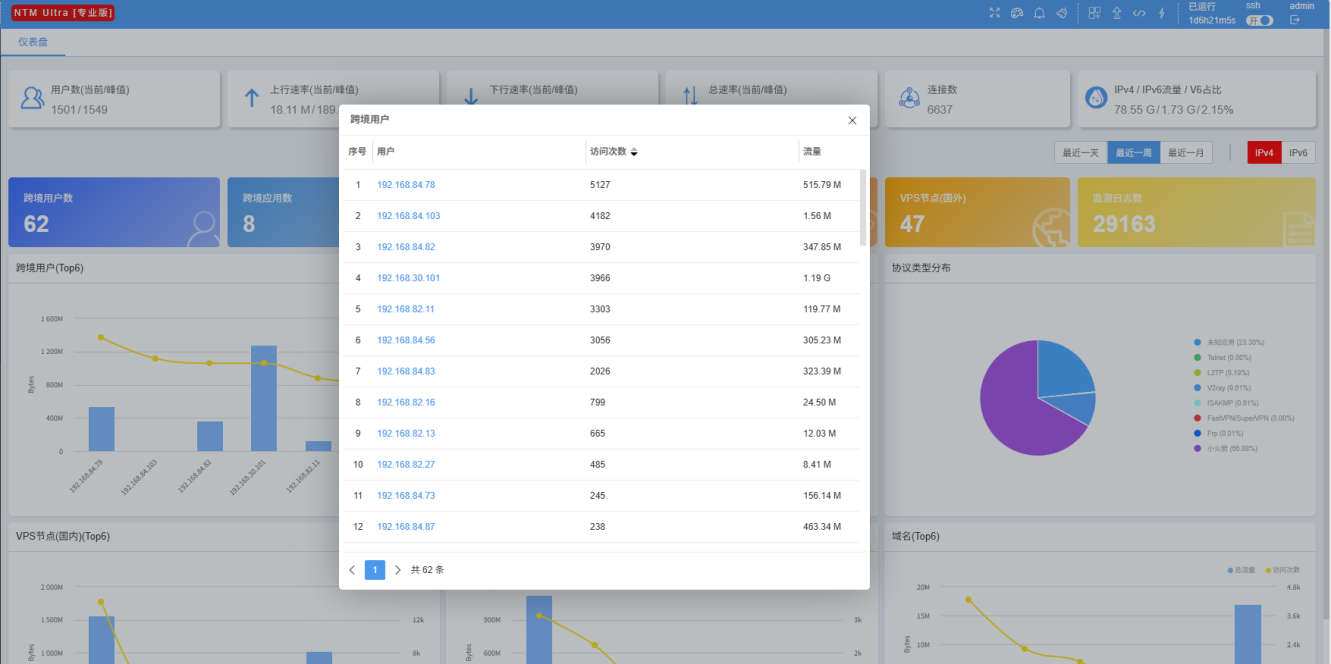Image resolution: width=1331 pixels, height=664 pixels.
Task: Click the broom cleanup icon
Action: [x=1062, y=13]
